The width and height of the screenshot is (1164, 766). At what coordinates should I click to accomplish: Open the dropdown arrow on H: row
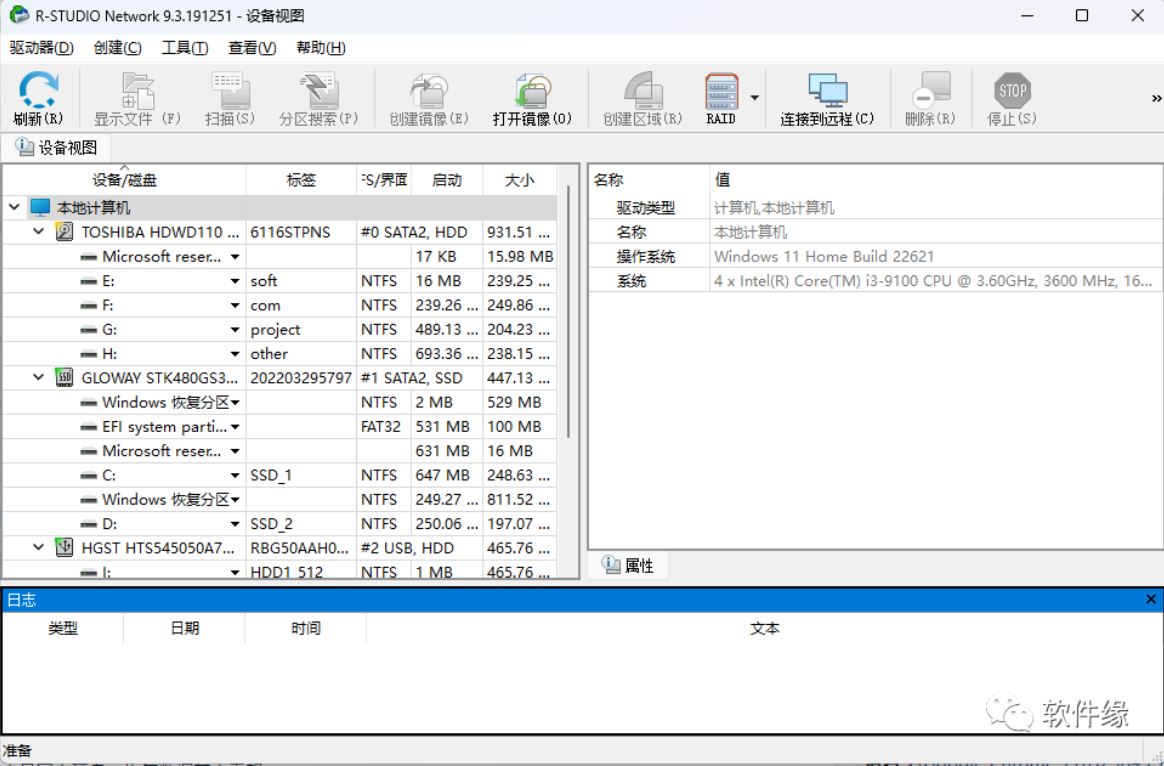pyautogui.click(x=235, y=354)
